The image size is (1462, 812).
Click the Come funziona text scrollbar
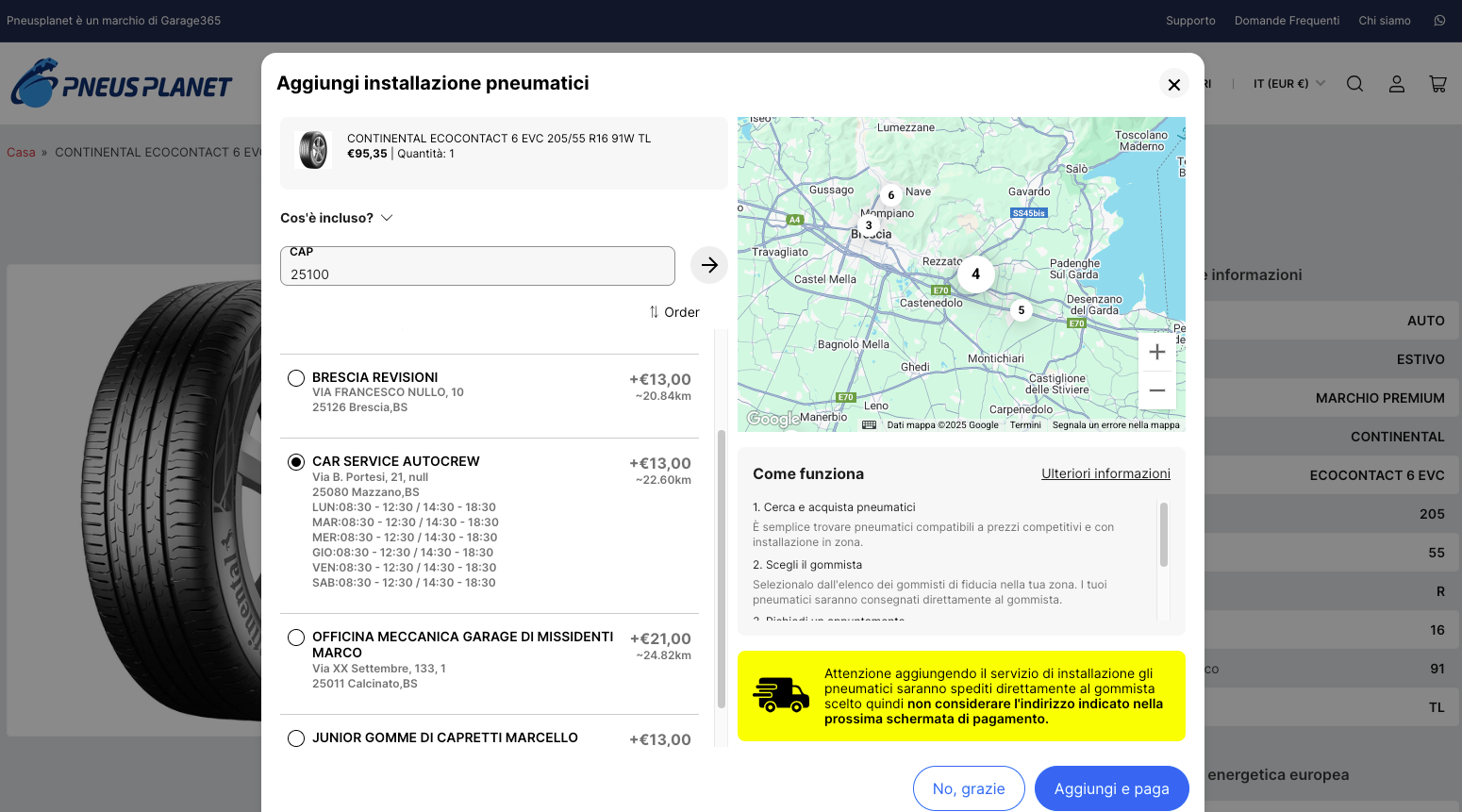click(1164, 534)
